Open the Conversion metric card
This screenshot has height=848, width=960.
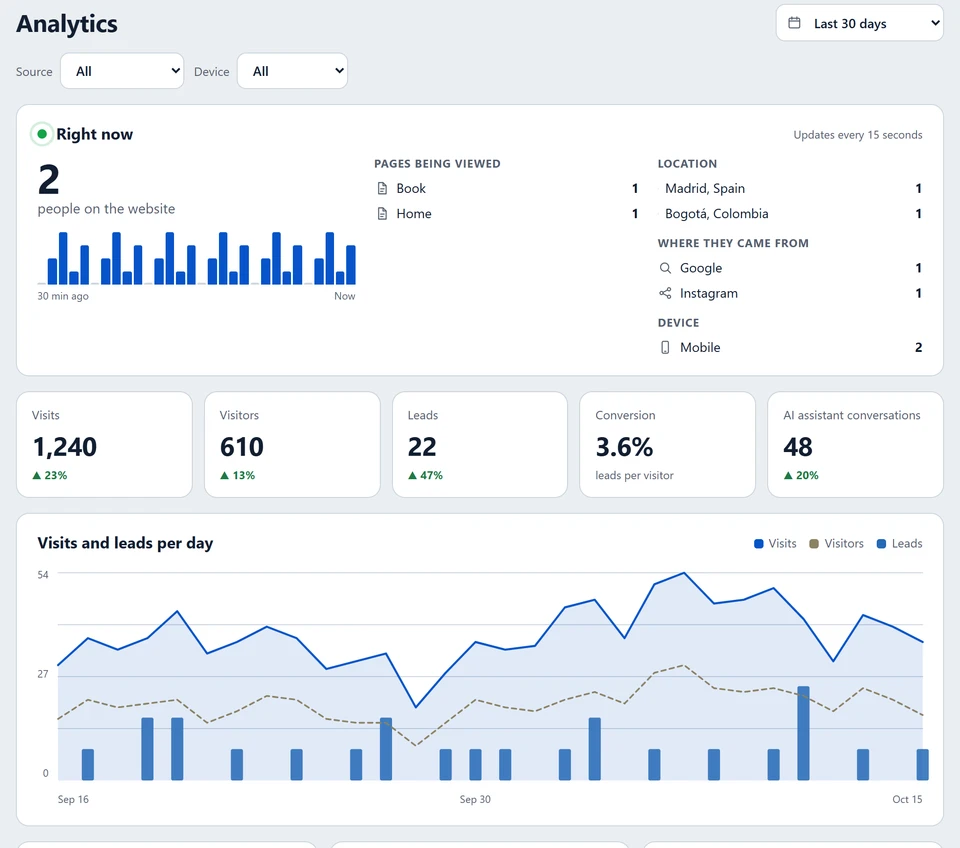pos(667,445)
